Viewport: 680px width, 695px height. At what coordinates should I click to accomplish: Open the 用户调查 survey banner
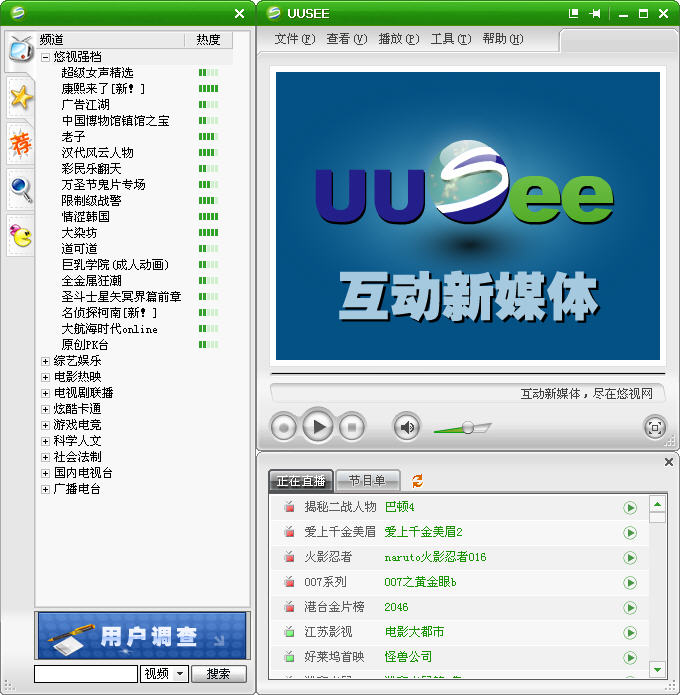tap(142, 635)
